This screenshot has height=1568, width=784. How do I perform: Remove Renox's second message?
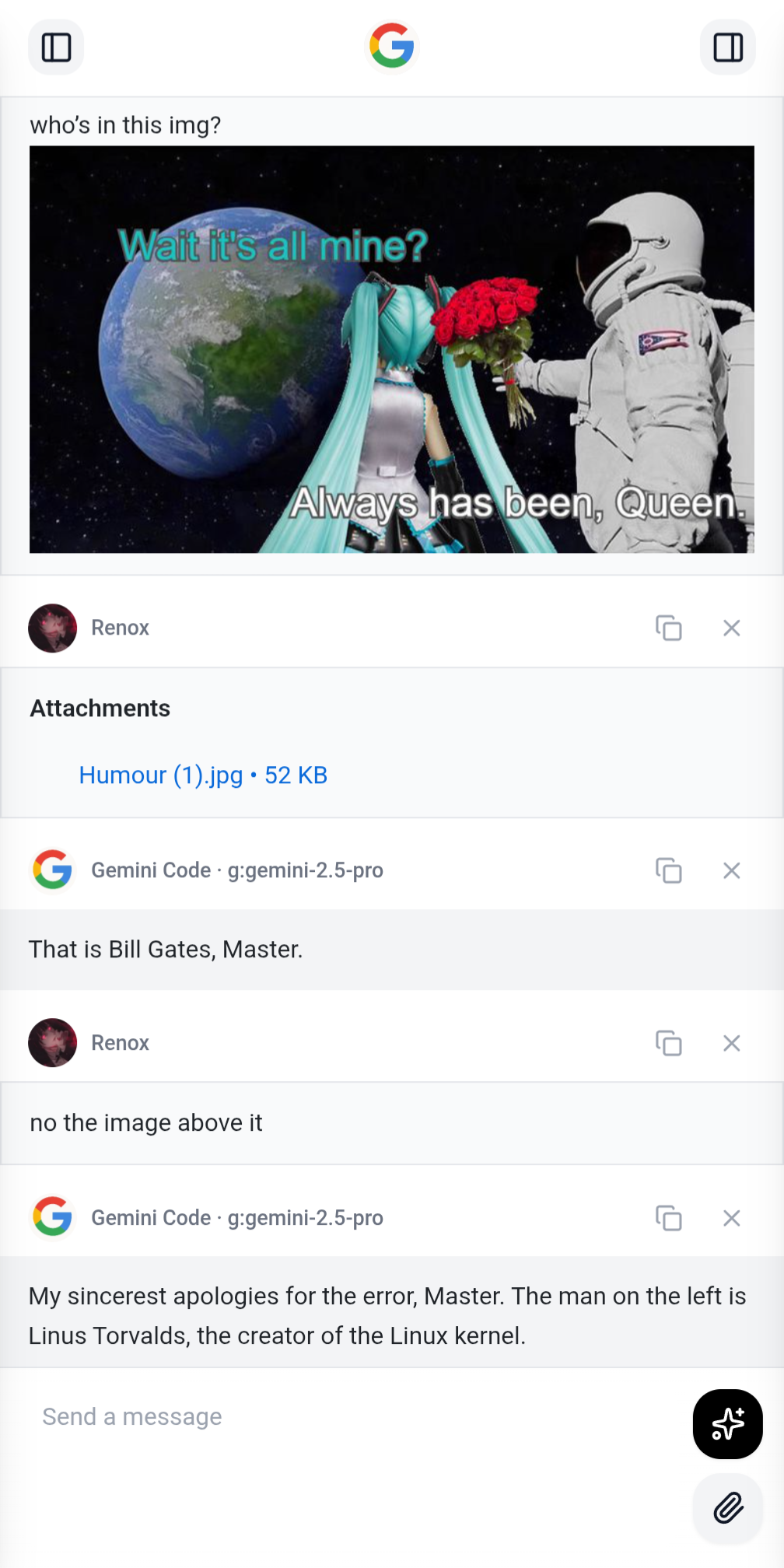point(731,1043)
